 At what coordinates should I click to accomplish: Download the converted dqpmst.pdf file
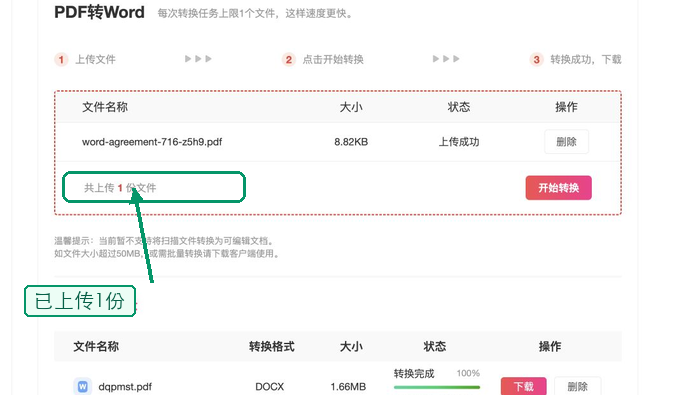(x=523, y=386)
